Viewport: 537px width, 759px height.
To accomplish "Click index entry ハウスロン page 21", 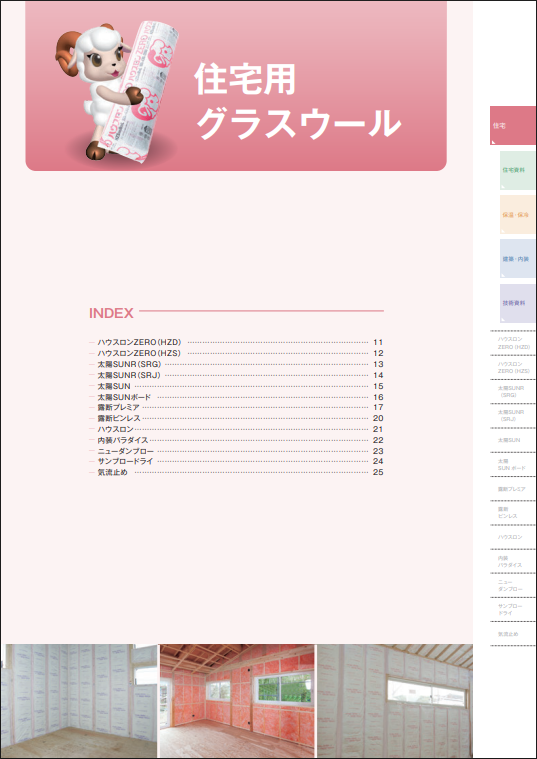I will pyautogui.click(x=236, y=429).
